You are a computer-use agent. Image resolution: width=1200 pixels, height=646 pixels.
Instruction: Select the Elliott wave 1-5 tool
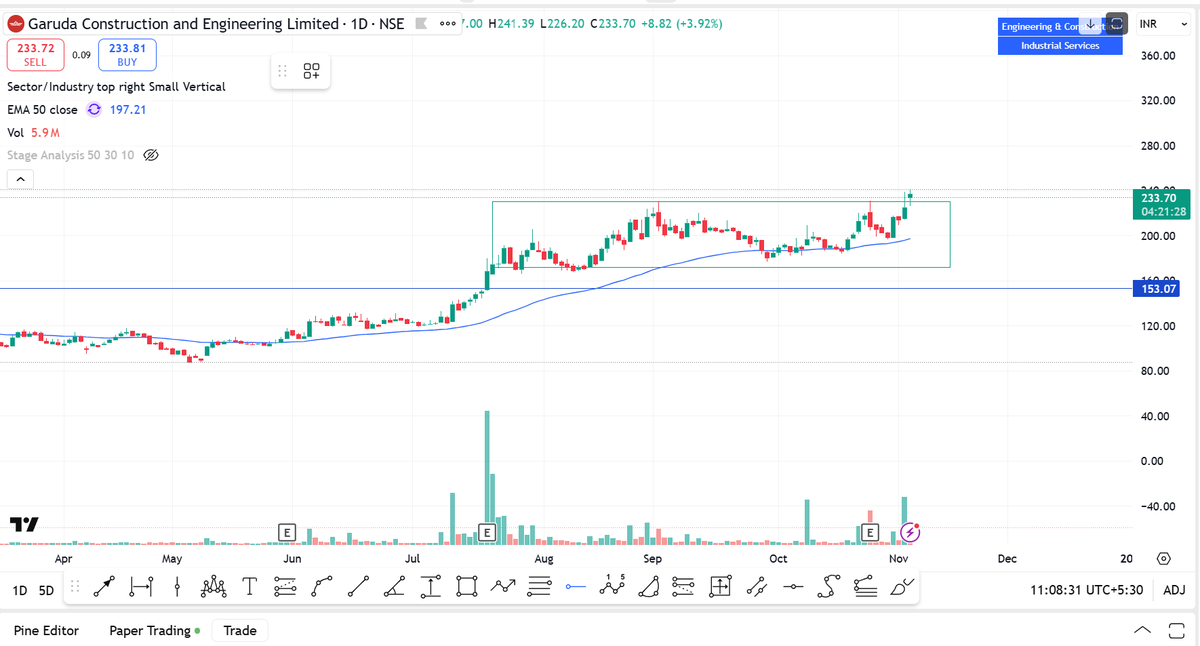pyautogui.click(x=611, y=587)
